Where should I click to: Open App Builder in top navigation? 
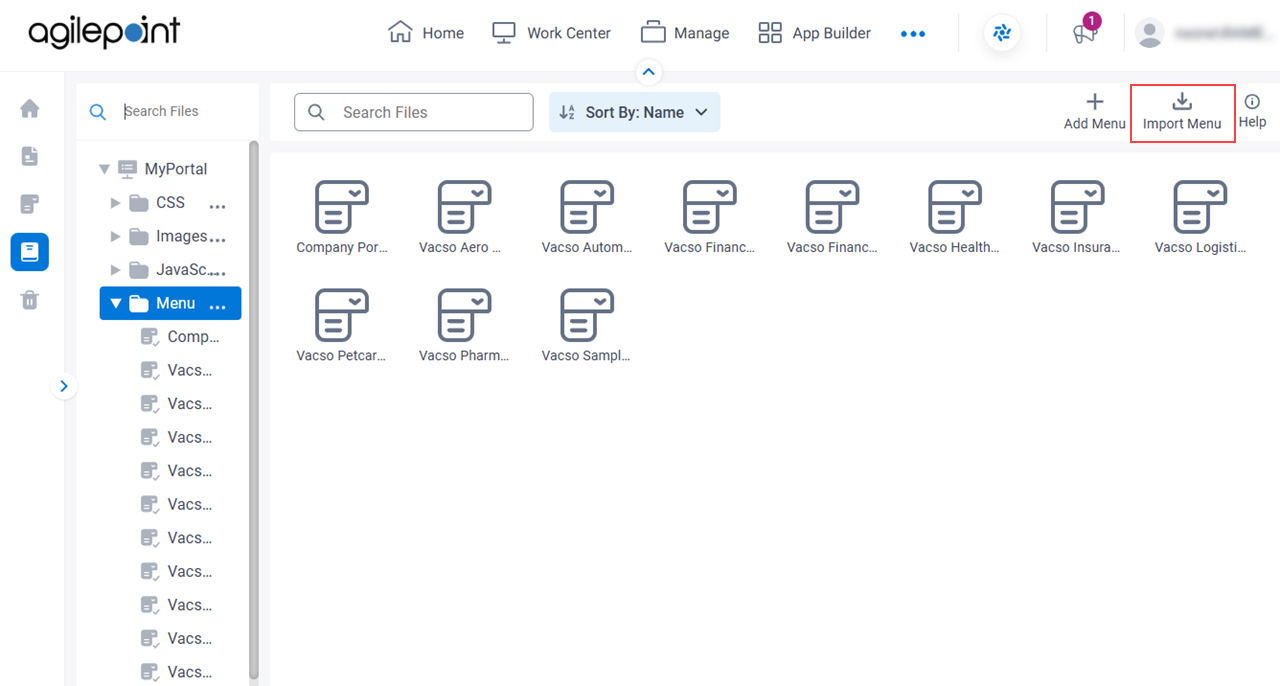click(x=814, y=33)
